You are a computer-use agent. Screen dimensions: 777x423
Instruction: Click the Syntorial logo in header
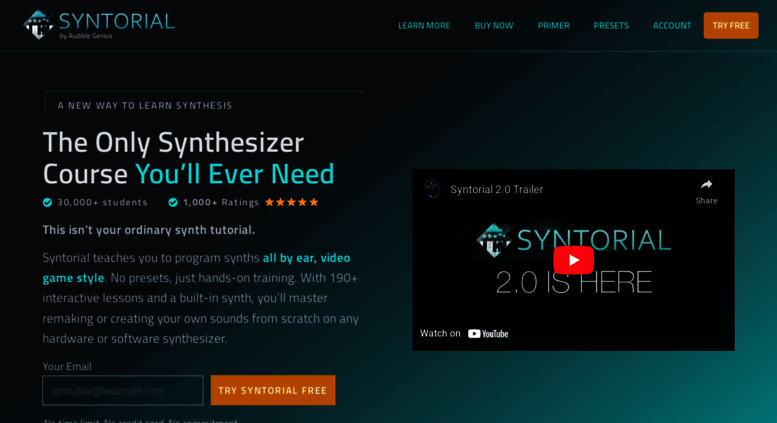tap(99, 25)
